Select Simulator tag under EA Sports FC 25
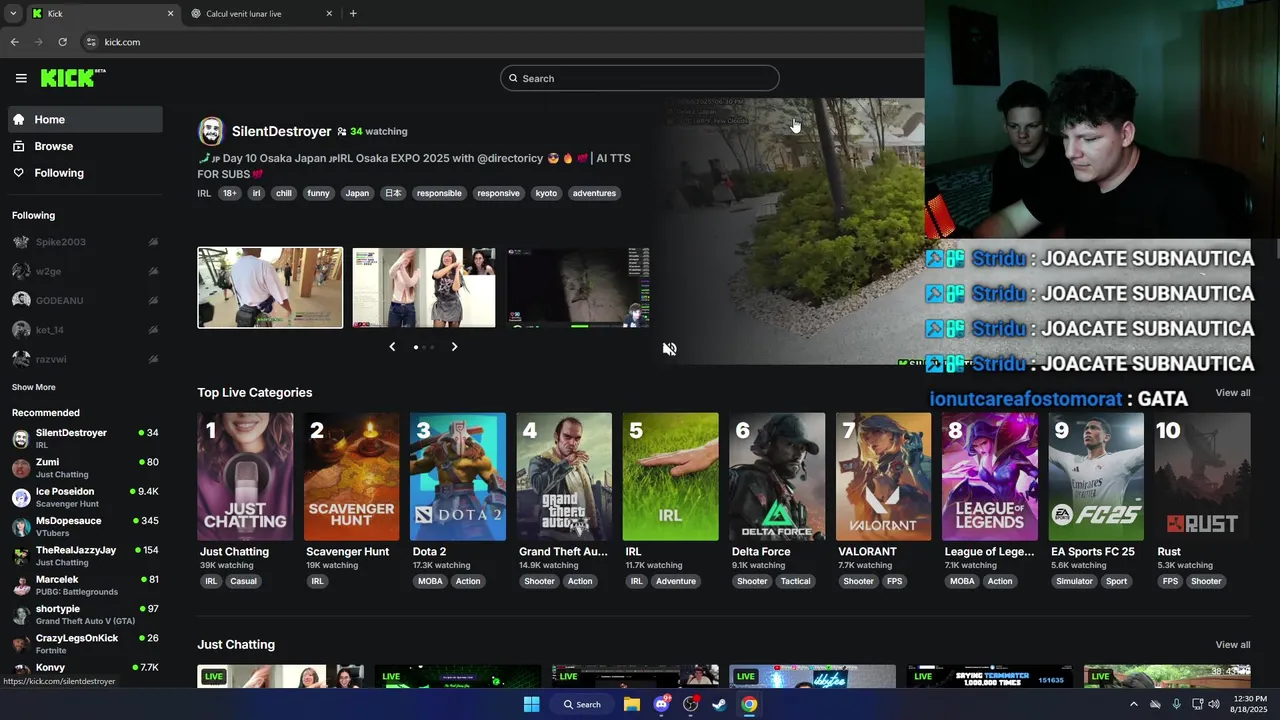 pyautogui.click(x=1075, y=581)
